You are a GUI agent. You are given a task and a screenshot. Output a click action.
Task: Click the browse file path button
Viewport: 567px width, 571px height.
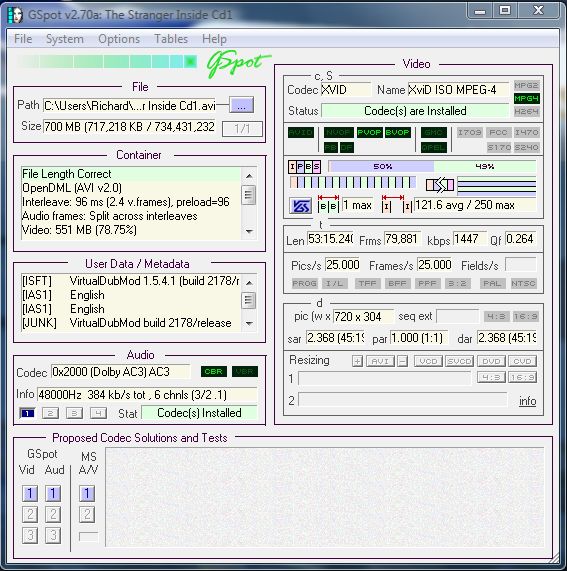pyautogui.click(x=241, y=106)
